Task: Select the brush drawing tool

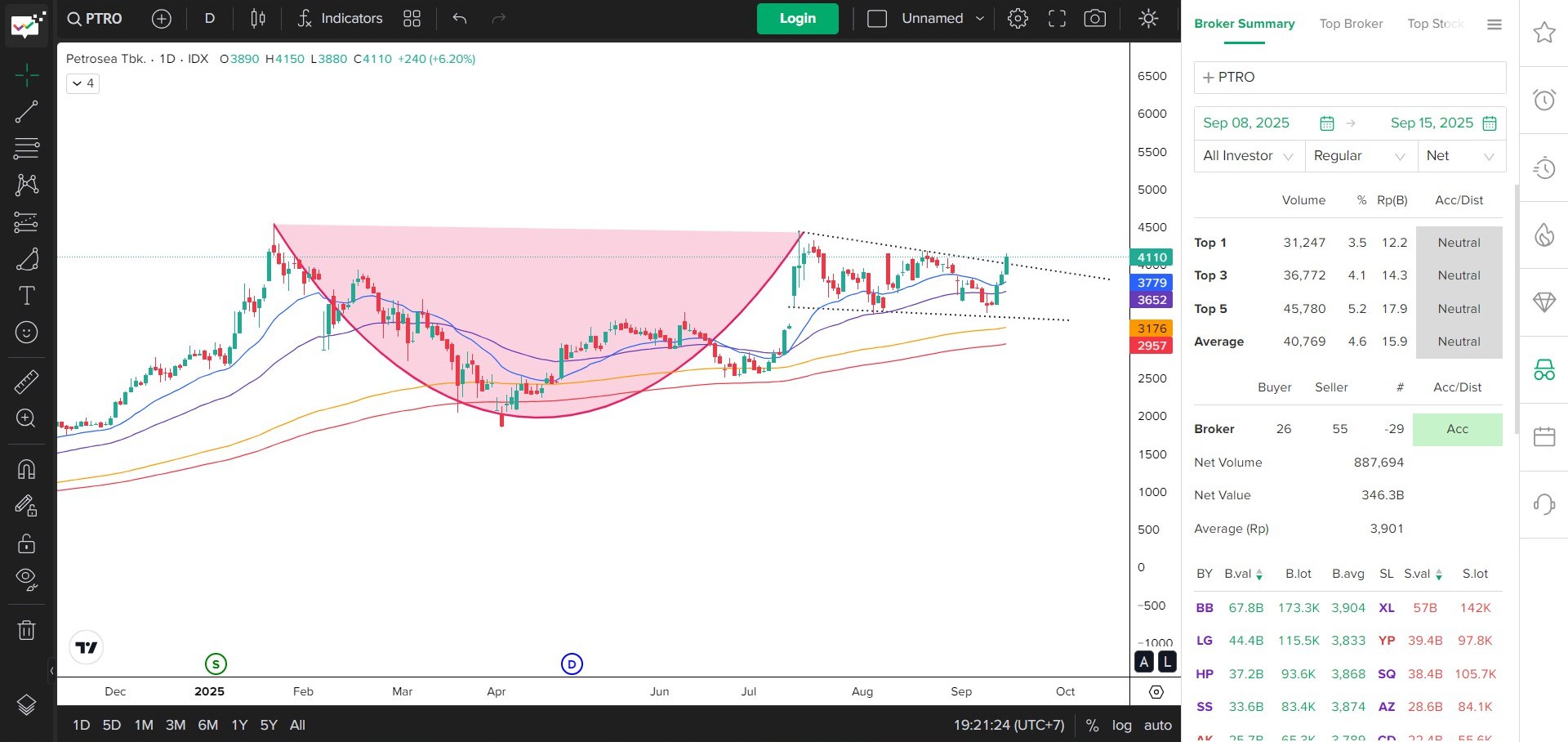Action: pyautogui.click(x=26, y=259)
